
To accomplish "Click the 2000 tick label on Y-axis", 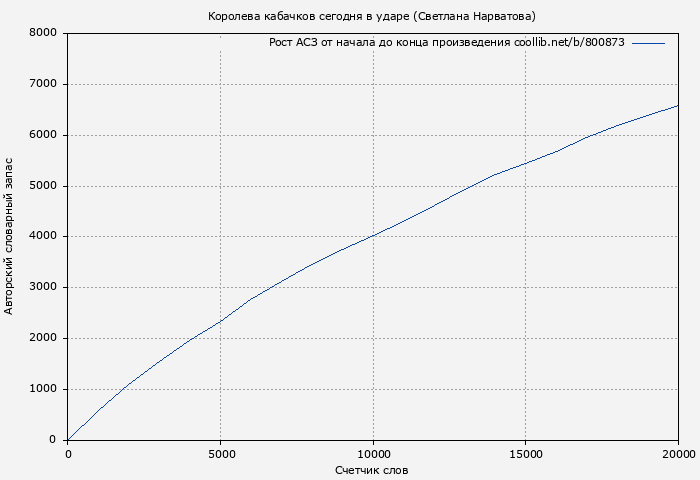I will pyautogui.click(x=42, y=338).
